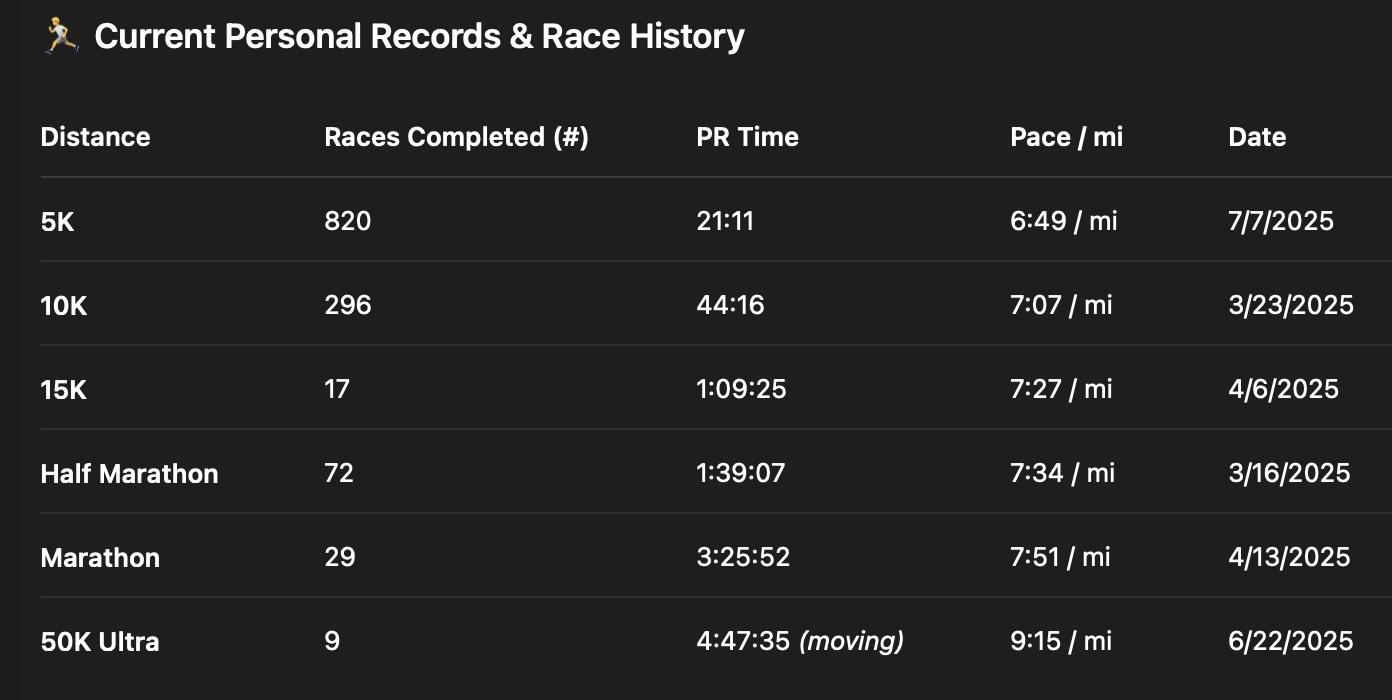
Task: Click the Marathon row label
Action: pos(100,557)
